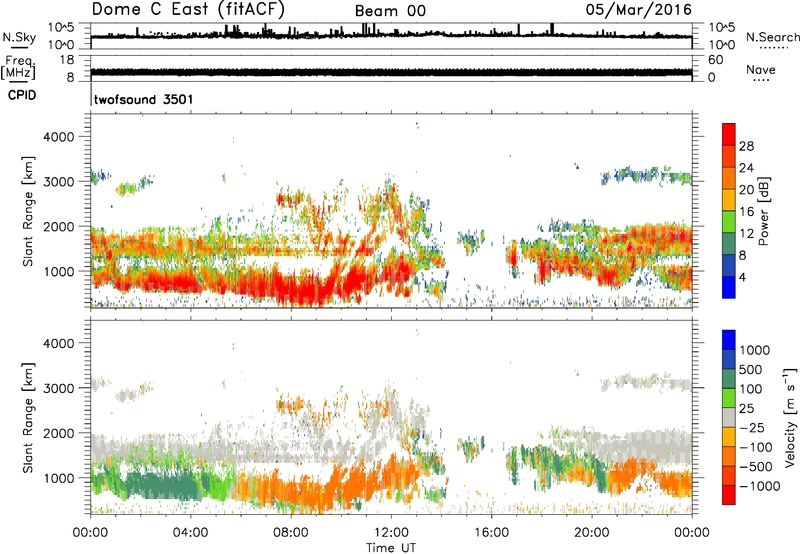Pick the blue bottom segment of the power colorbar
The width and height of the screenshot is (800, 554).
coord(729,287)
